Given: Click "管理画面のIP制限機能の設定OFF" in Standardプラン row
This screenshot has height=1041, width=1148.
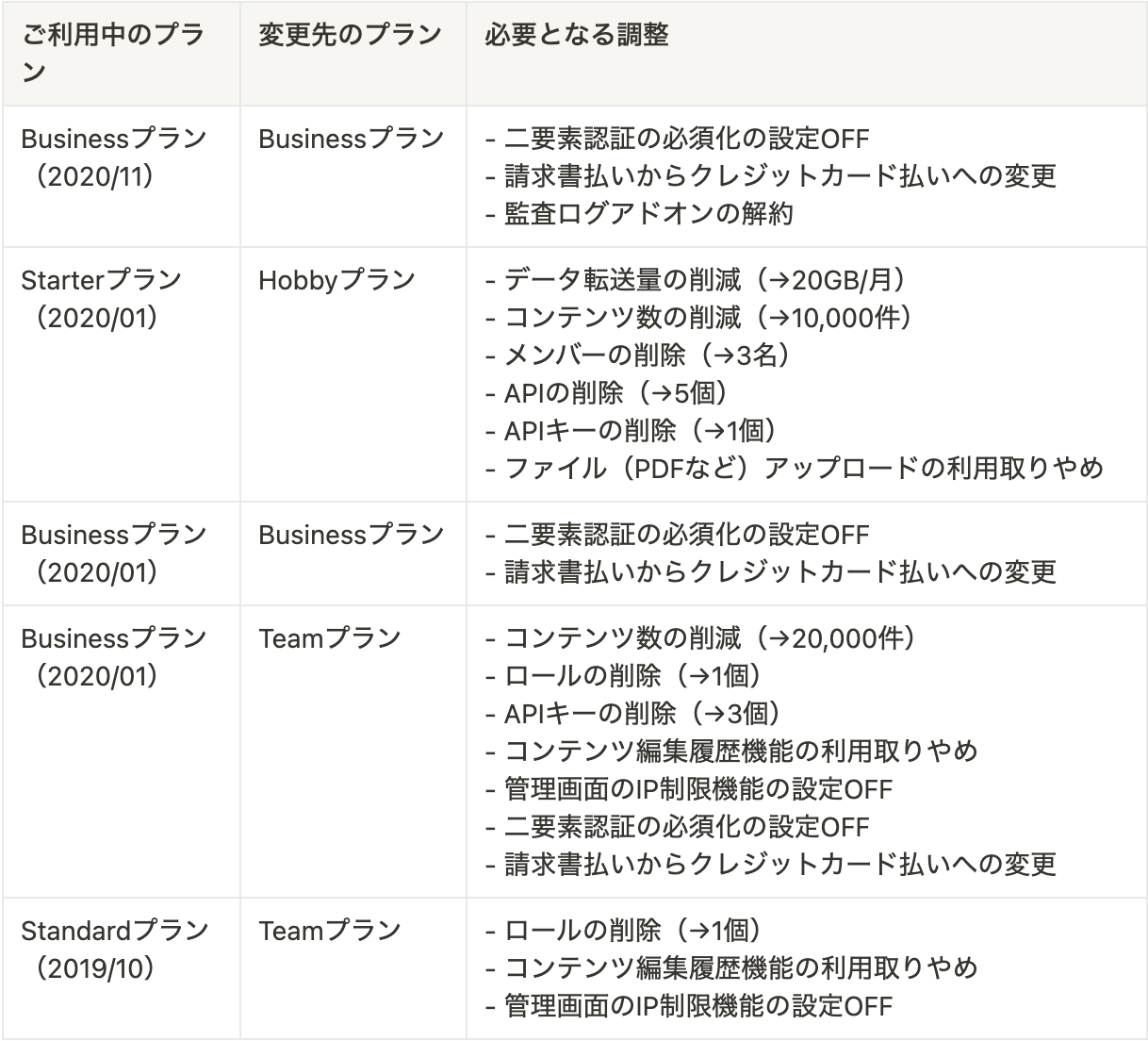Looking at the screenshot, I should (688, 1006).
